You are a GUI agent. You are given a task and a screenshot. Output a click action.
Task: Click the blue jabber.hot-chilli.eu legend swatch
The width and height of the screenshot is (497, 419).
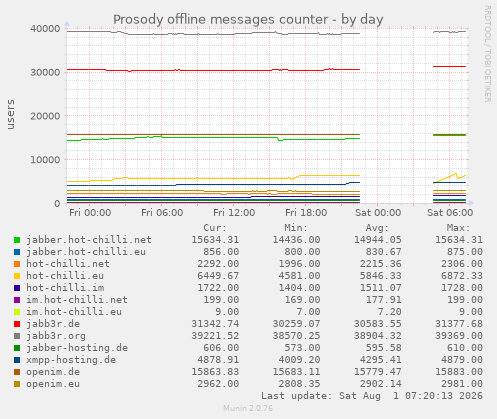[x=17, y=252]
